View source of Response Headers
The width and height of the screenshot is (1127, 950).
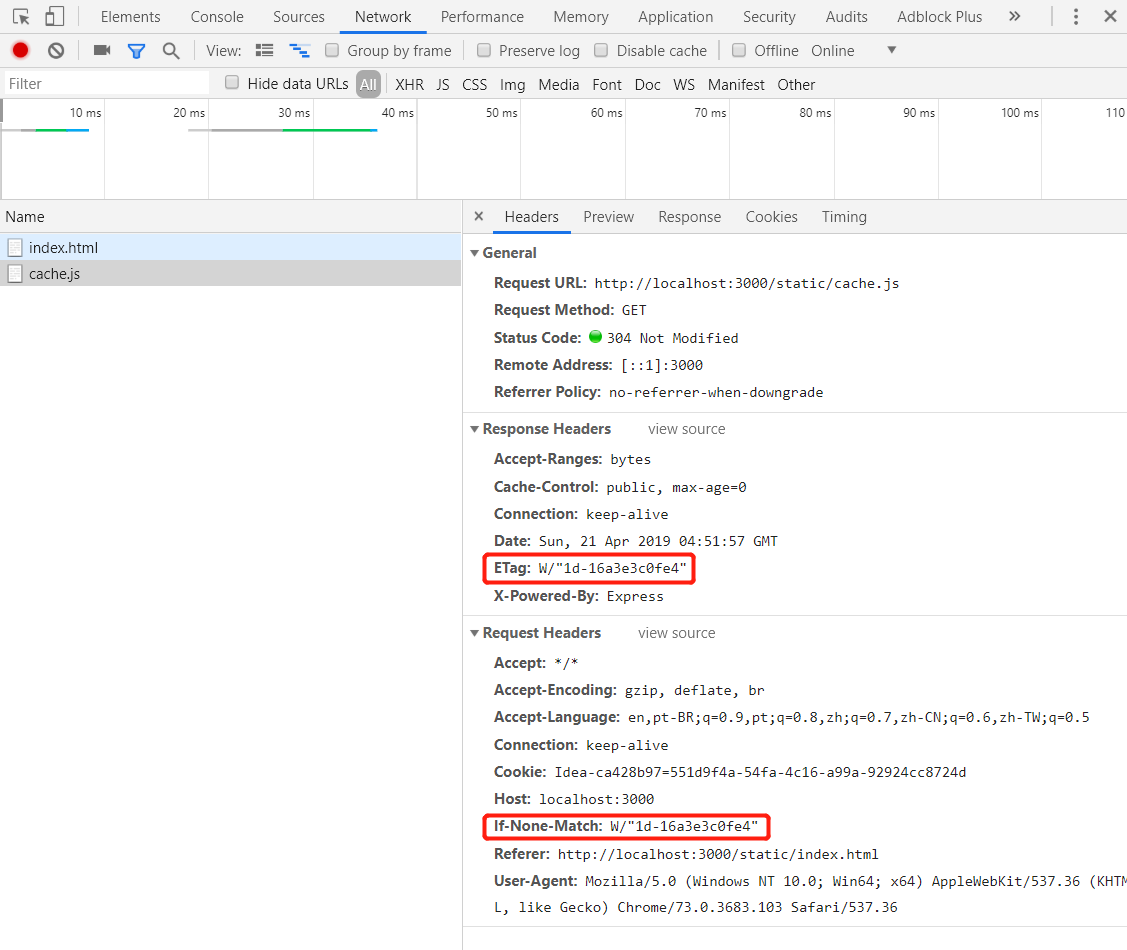click(x=686, y=429)
